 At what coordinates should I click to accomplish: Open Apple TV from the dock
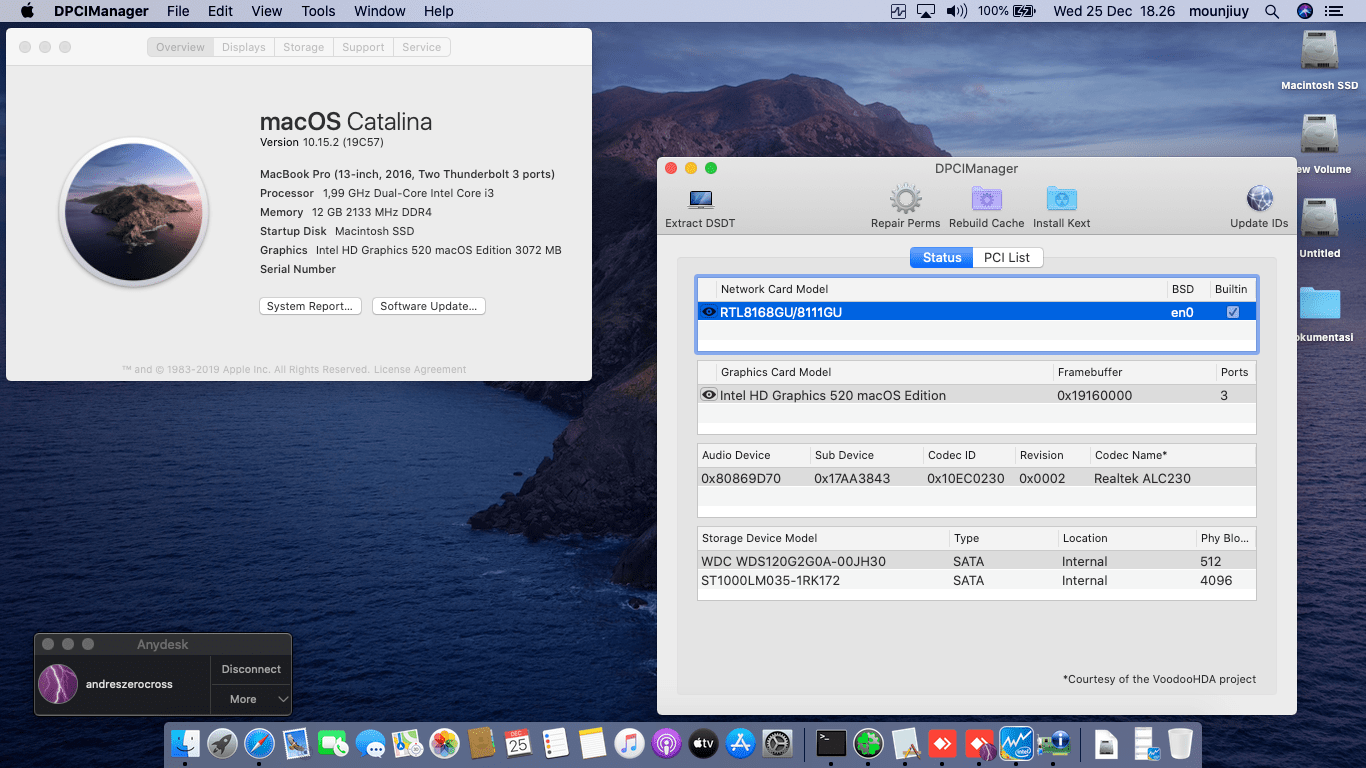tap(703, 743)
